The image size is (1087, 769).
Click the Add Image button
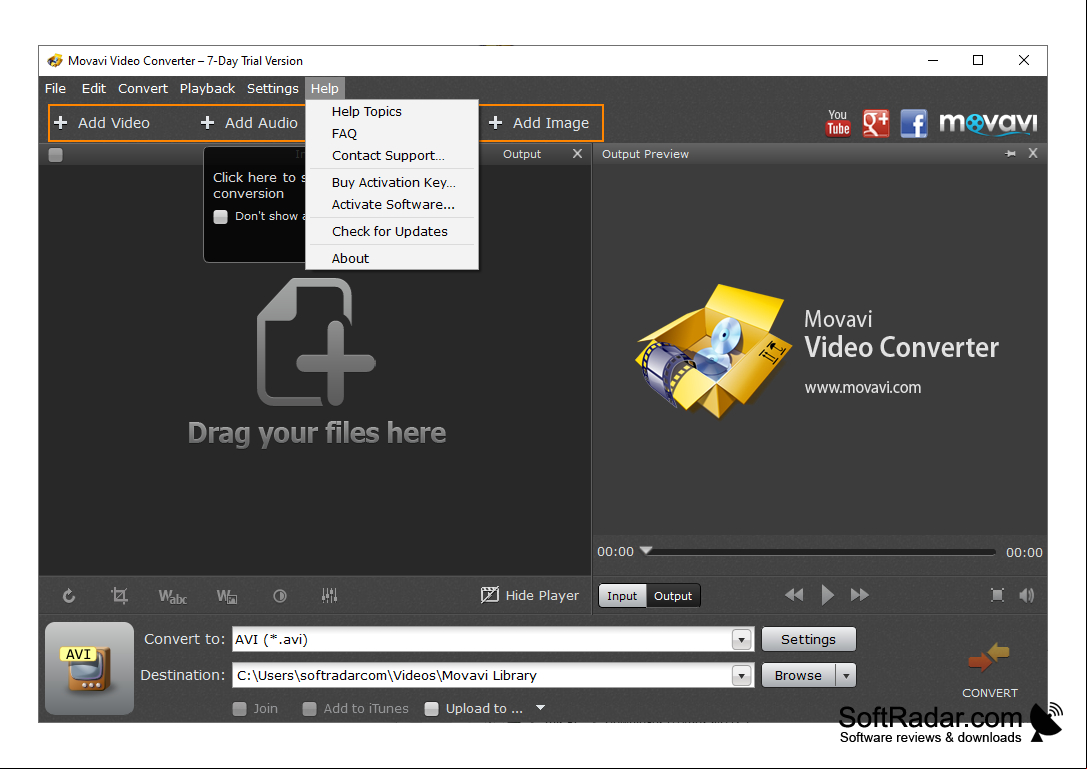pyautogui.click(x=539, y=123)
